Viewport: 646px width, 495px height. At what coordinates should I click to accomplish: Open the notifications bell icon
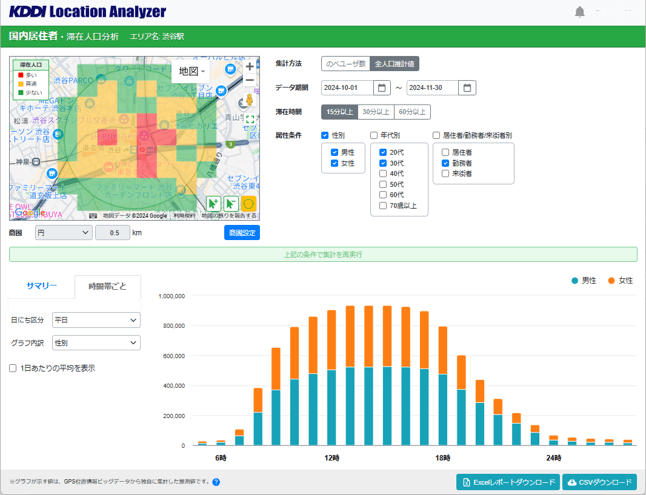(x=580, y=12)
